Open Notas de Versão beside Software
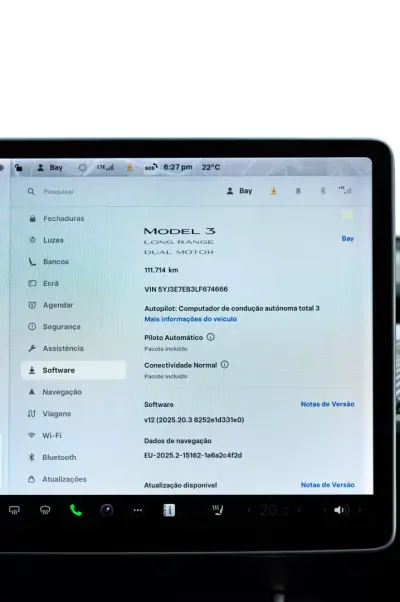The width and height of the screenshot is (400, 602). 327,404
